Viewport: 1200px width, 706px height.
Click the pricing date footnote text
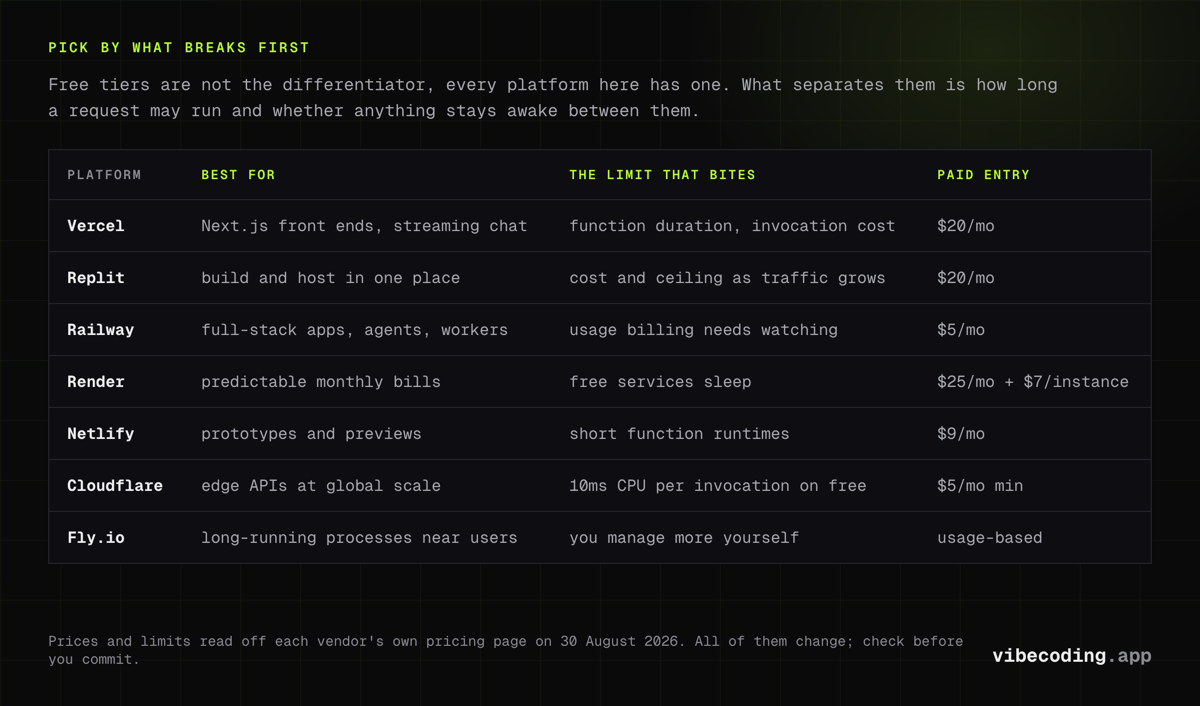point(506,650)
